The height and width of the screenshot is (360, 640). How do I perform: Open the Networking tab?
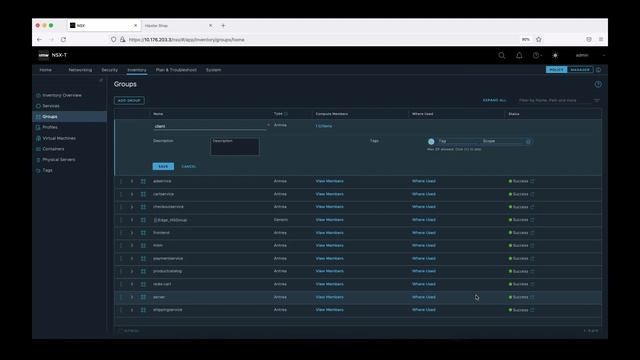pyautogui.click(x=80, y=70)
